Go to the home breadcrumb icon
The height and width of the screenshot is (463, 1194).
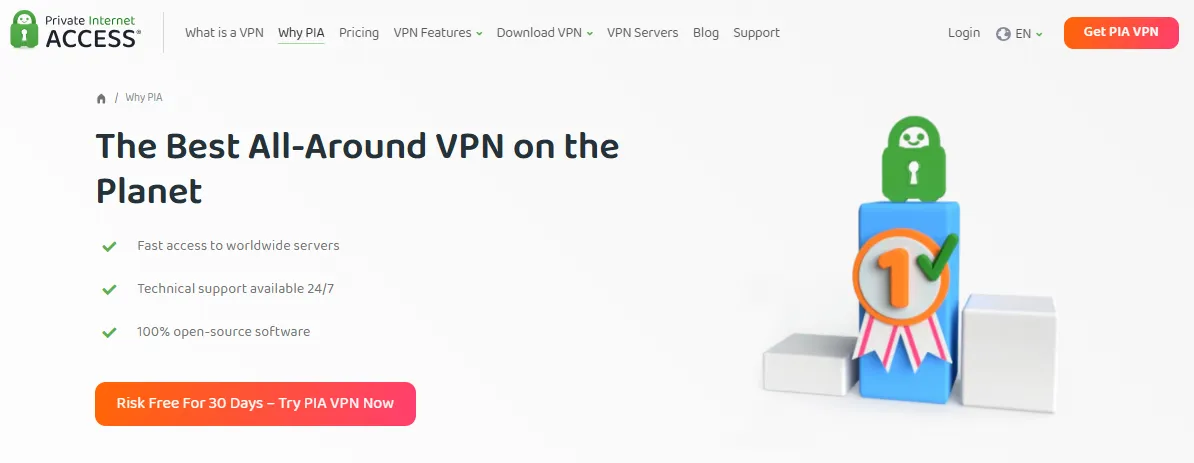pos(101,98)
